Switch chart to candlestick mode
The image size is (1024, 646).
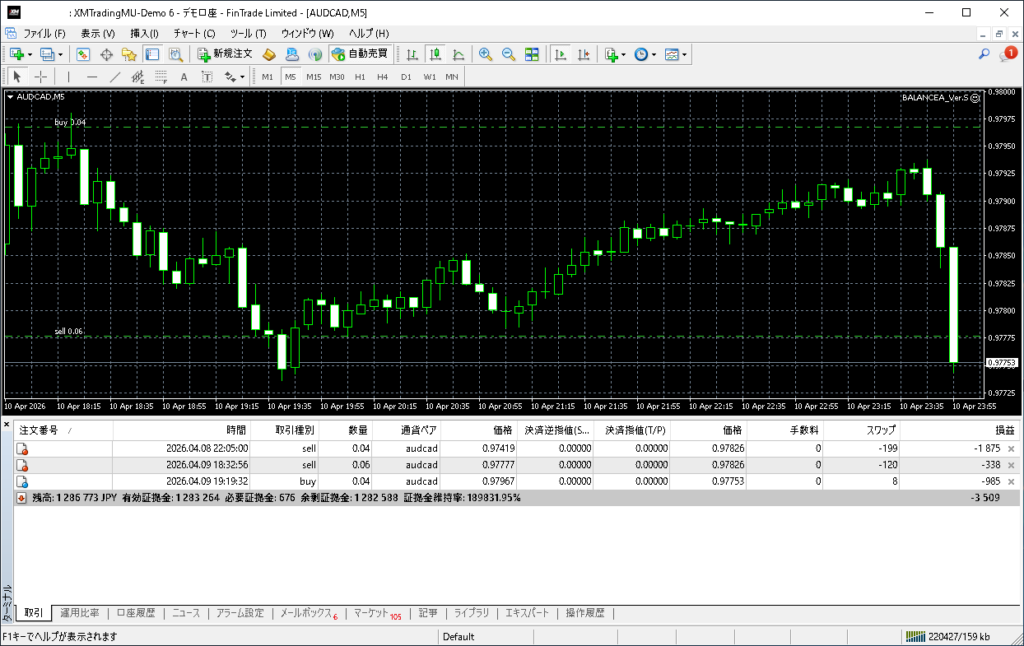435,54
